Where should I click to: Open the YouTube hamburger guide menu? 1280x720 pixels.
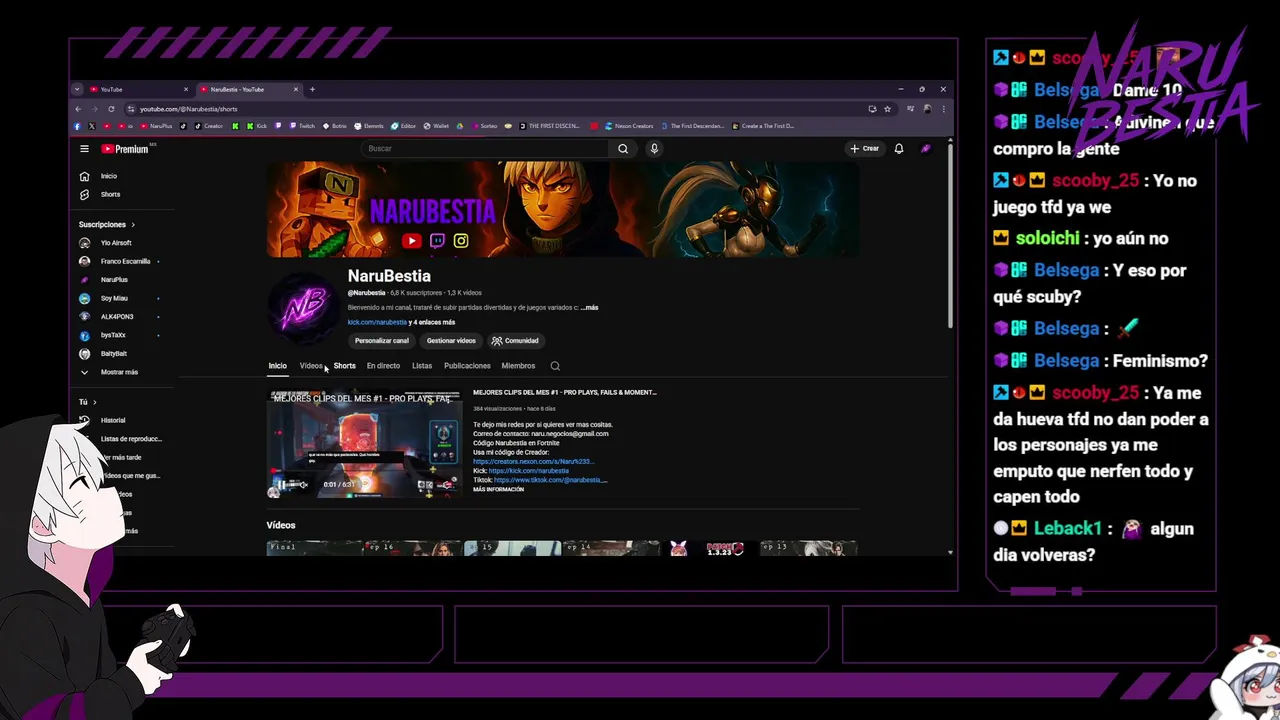(84, 149)
